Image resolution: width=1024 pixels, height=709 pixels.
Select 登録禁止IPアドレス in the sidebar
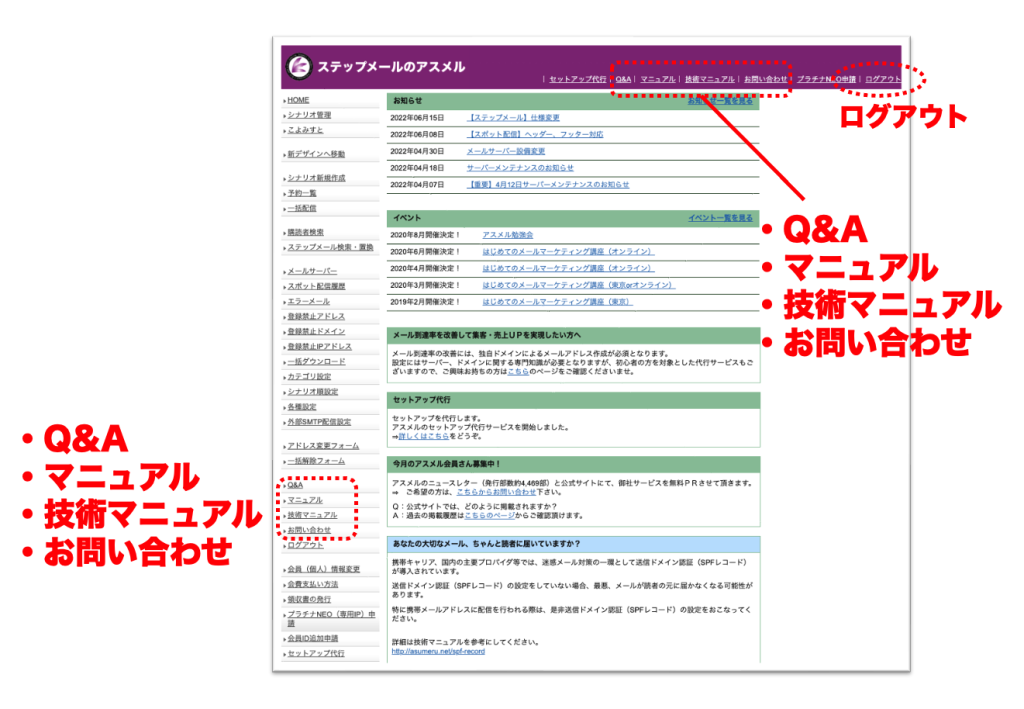(x=319, y=346)
